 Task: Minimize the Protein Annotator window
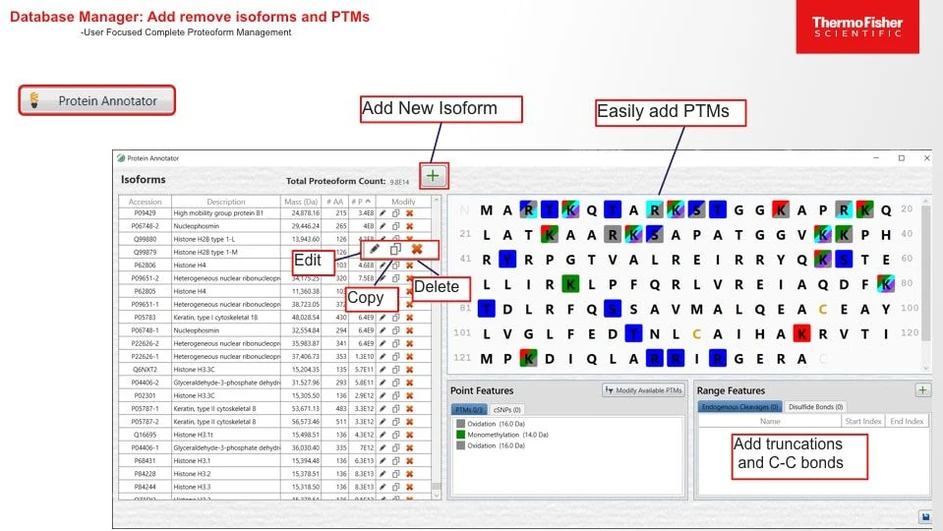click(876, 158)
